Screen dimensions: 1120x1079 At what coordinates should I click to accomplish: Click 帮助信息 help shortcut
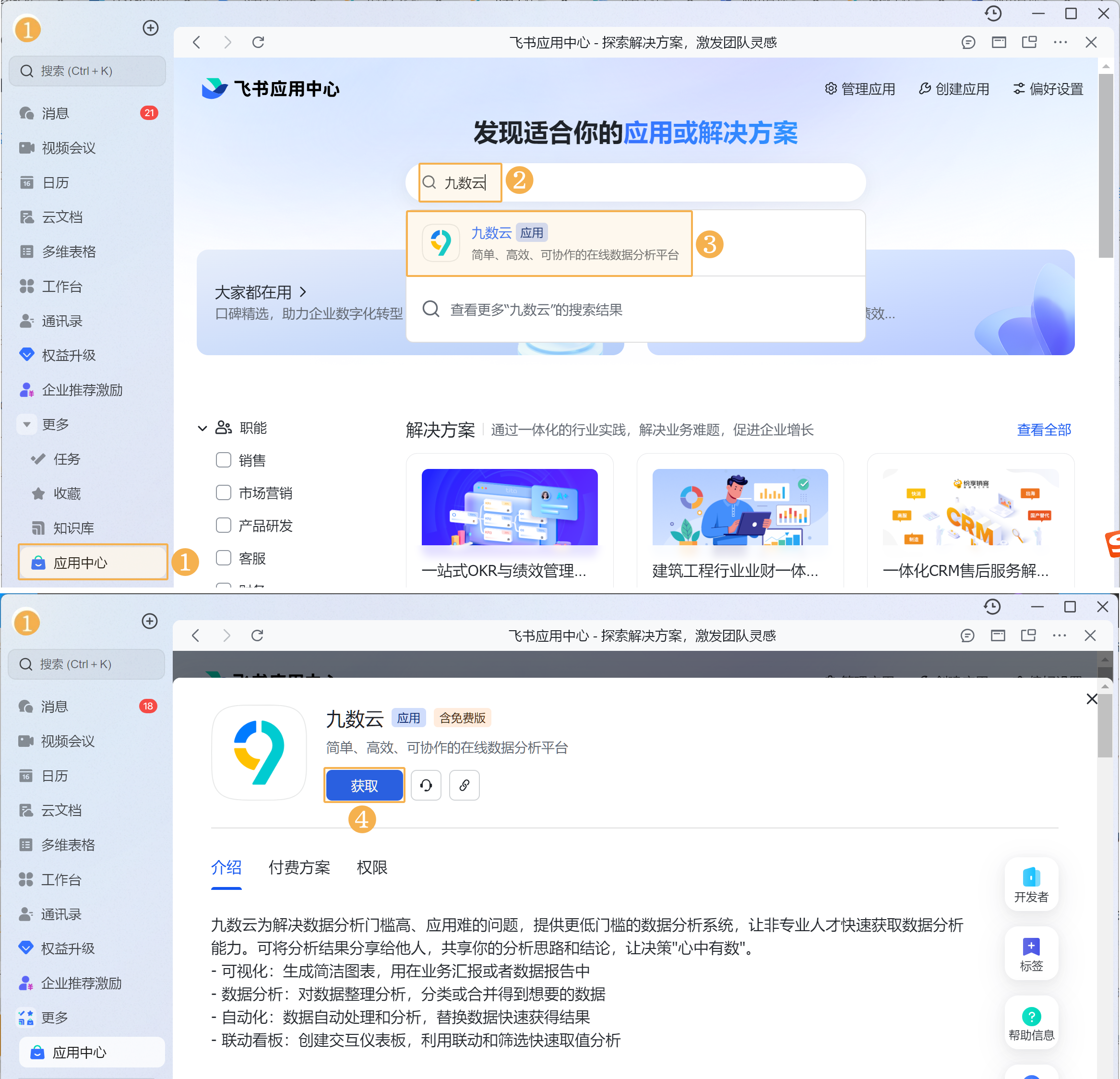tap(1031, 1023)
